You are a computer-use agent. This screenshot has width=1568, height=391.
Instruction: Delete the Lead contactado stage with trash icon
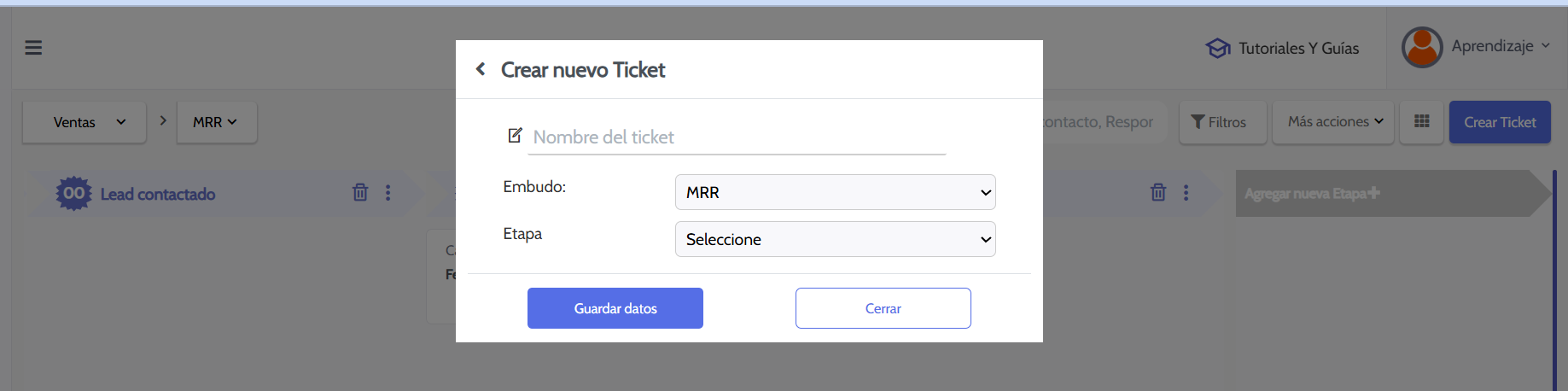click(360, 193)
